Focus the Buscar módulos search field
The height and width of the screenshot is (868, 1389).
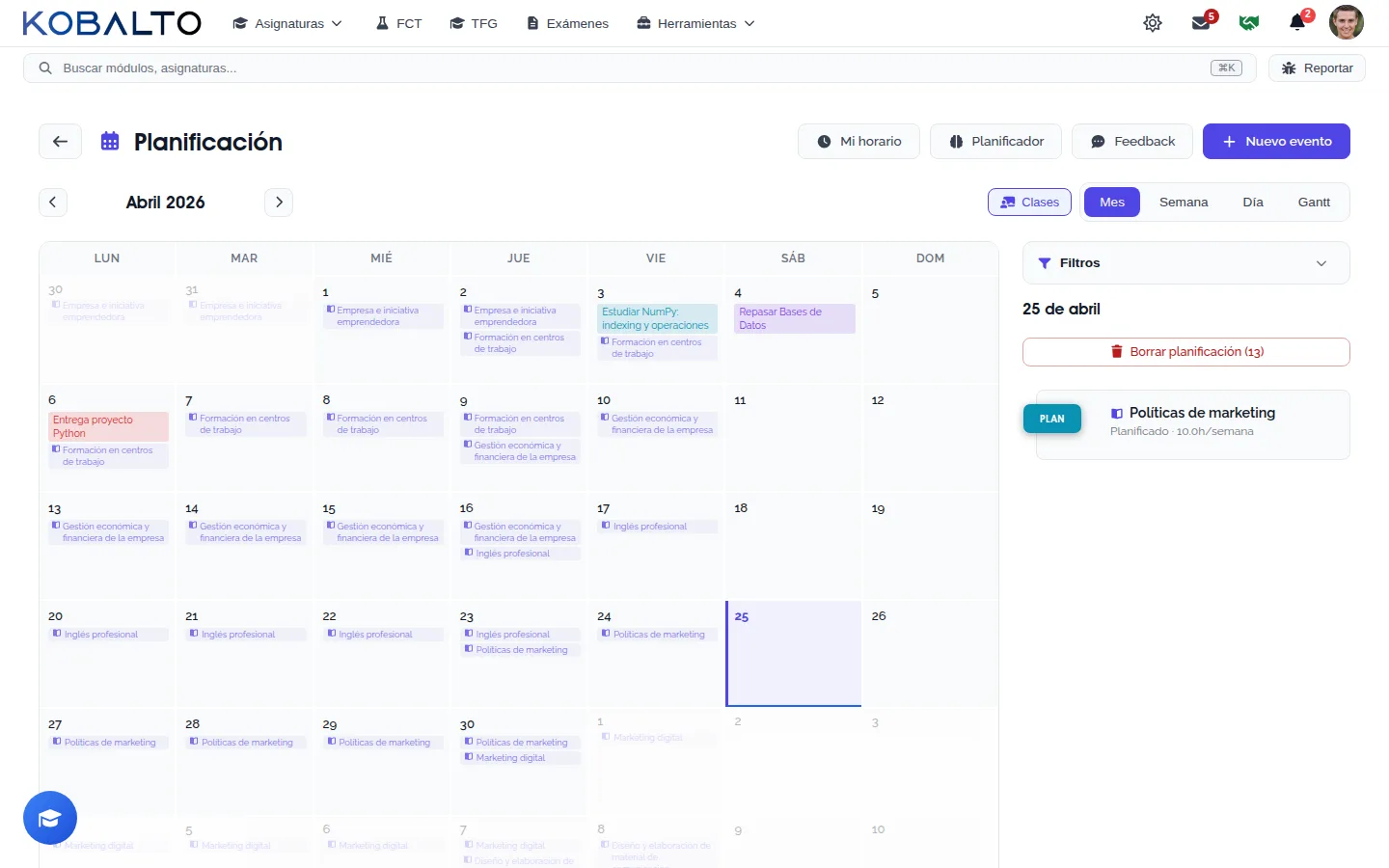(x=640, y=68)
